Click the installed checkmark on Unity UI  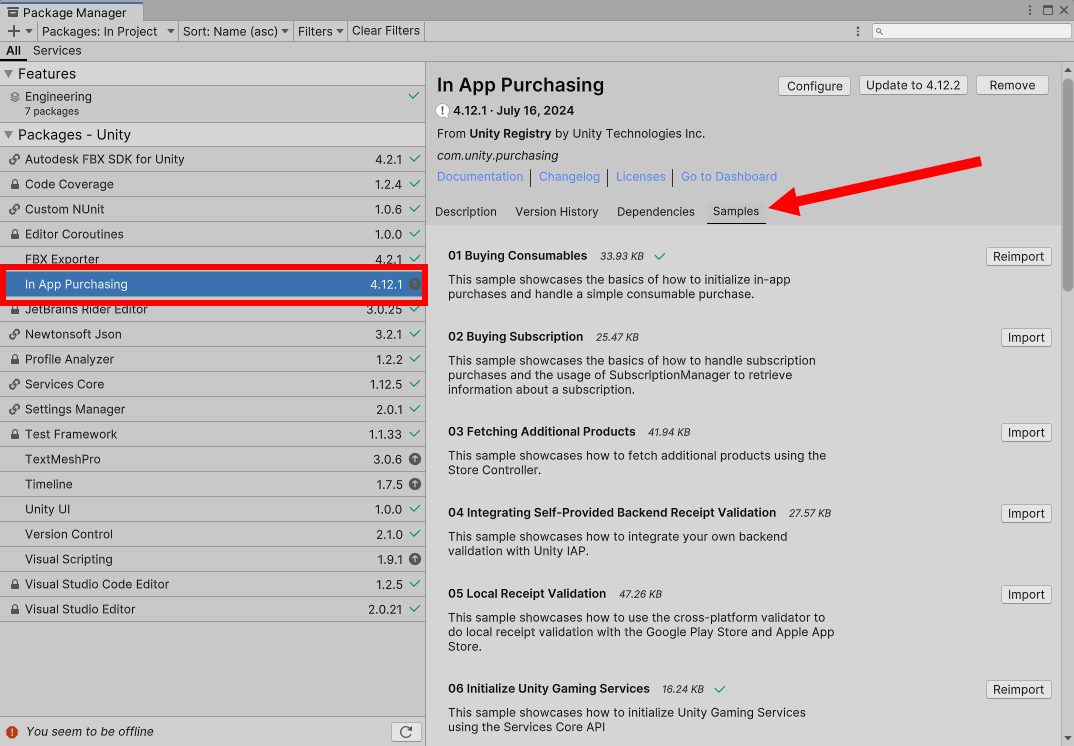click(x=414, y=509)
